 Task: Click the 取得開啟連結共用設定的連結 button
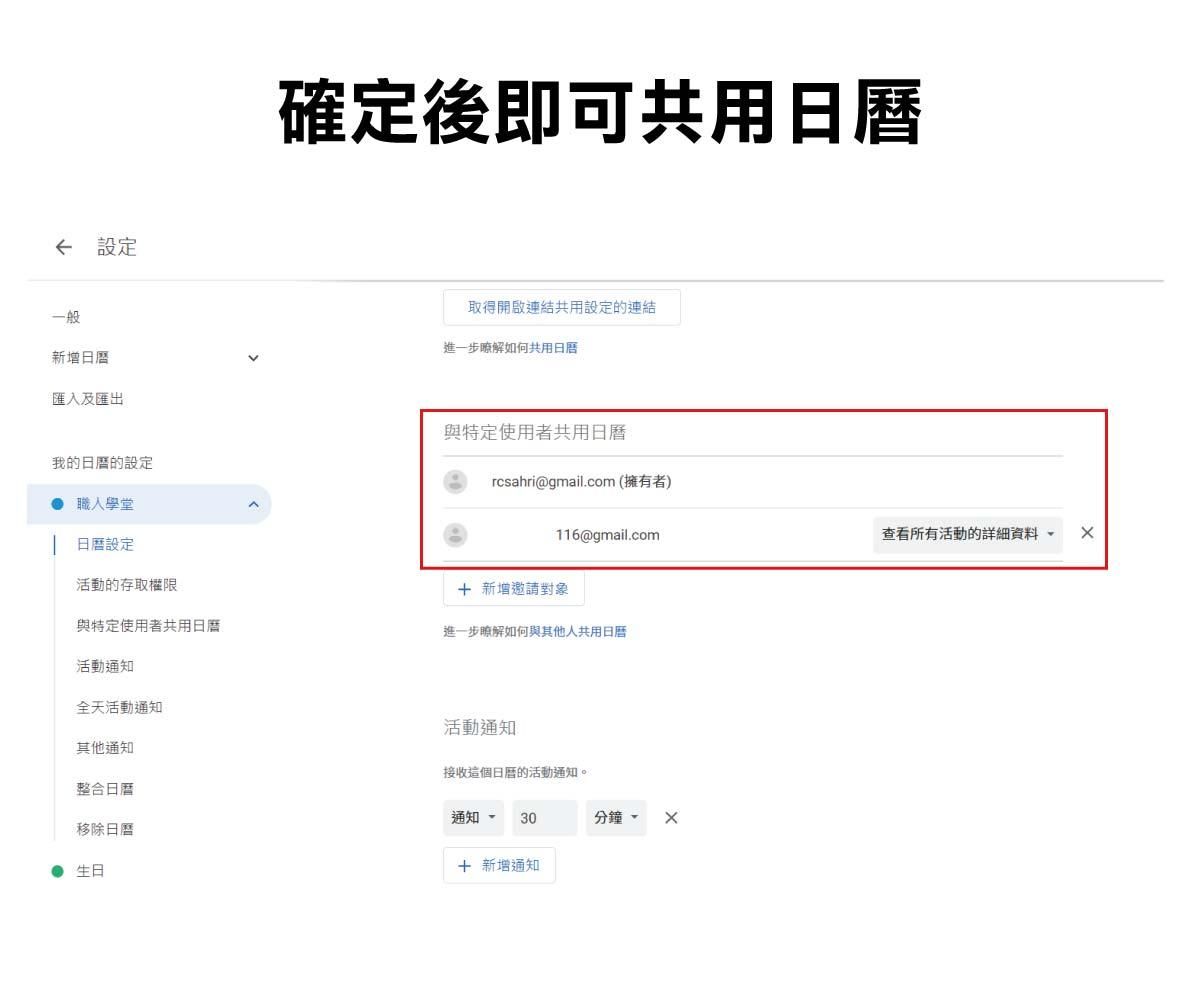(563, 307)
